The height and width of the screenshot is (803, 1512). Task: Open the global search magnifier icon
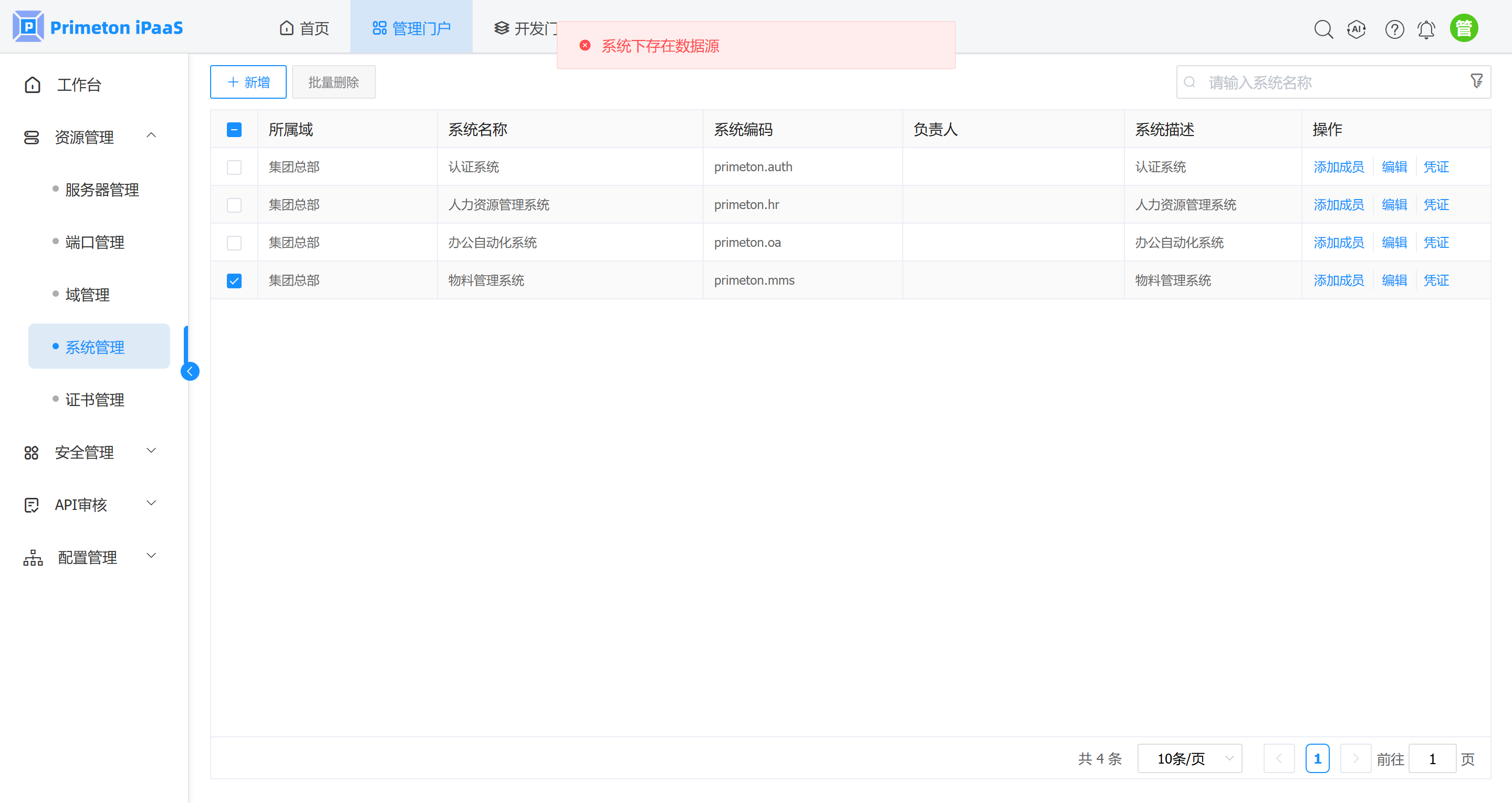click(1323, 29)
